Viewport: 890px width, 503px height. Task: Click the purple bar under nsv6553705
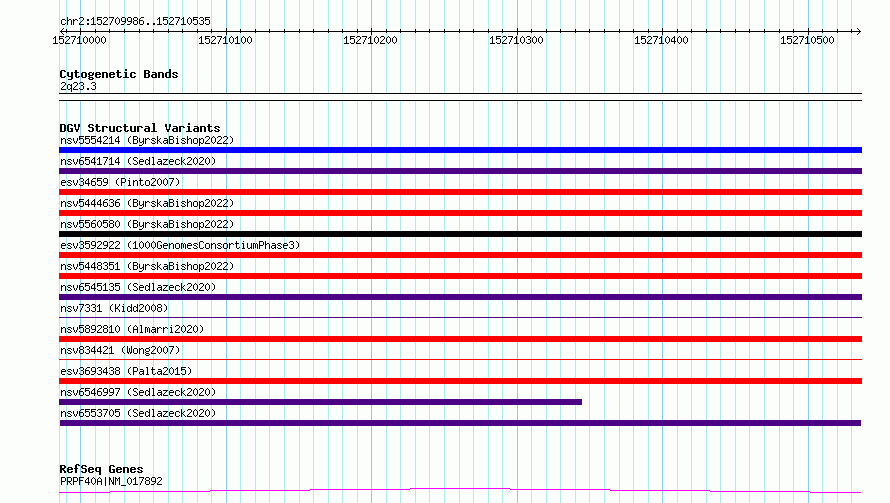coord(460,423)
